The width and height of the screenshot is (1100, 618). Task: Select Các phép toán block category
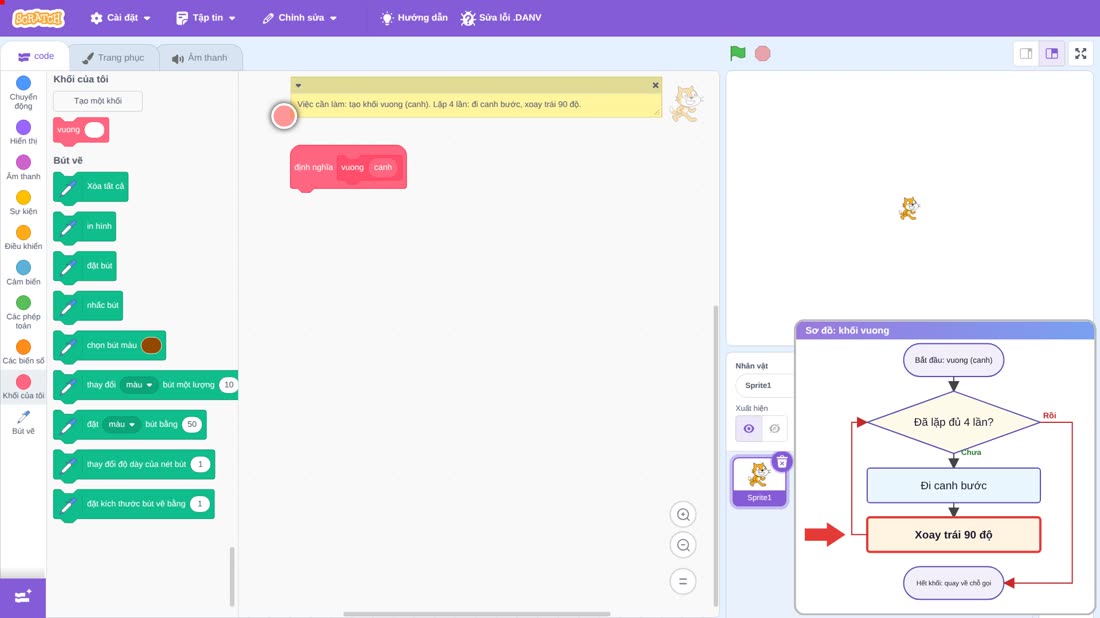coord(23,312)
